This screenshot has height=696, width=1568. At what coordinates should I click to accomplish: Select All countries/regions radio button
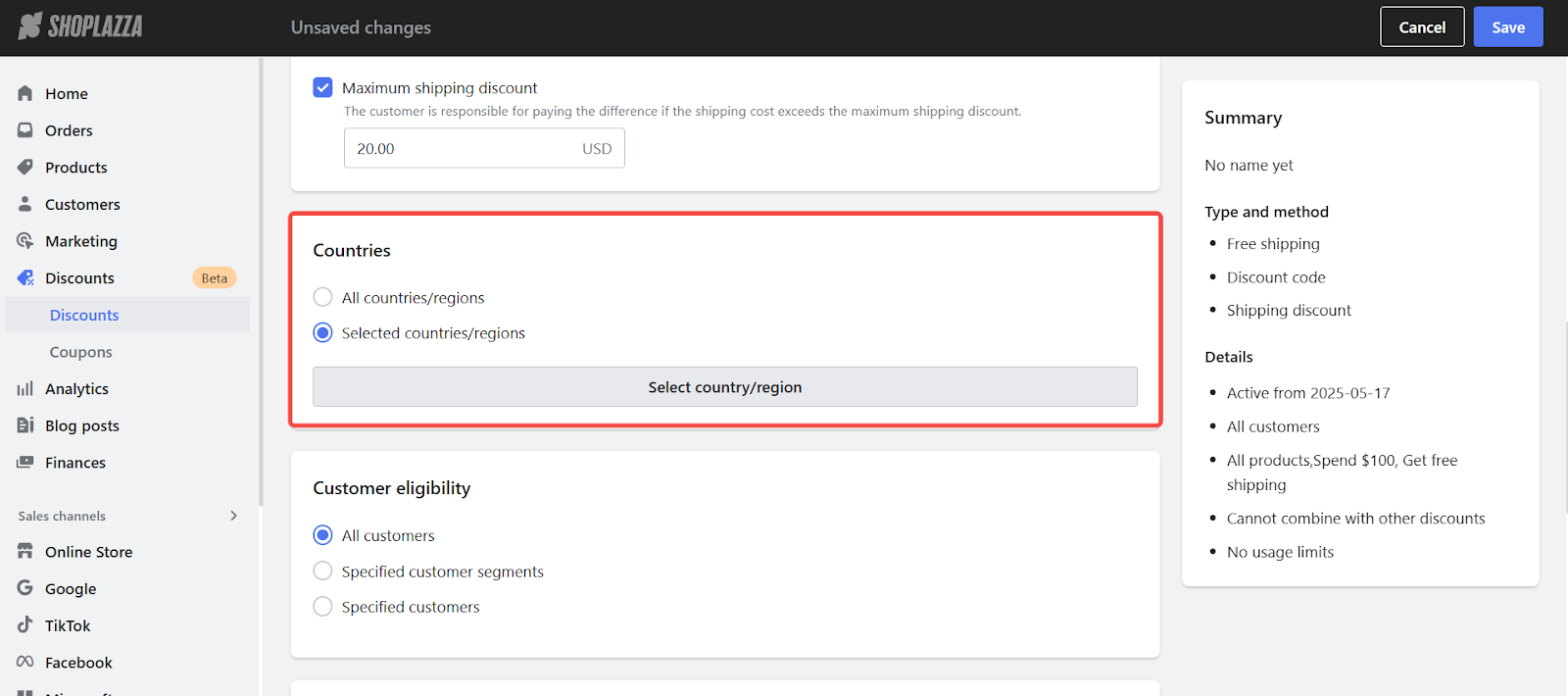(322, 297)
